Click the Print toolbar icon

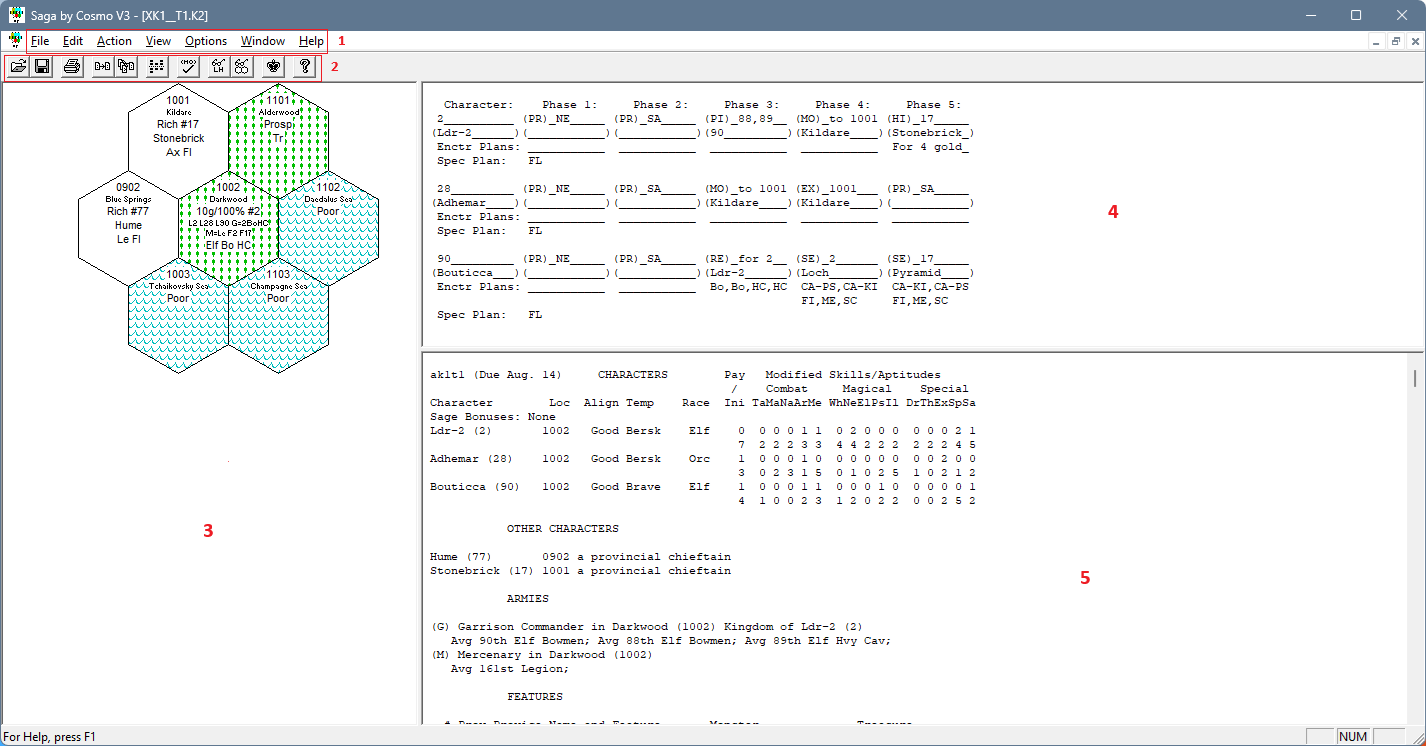72,67
